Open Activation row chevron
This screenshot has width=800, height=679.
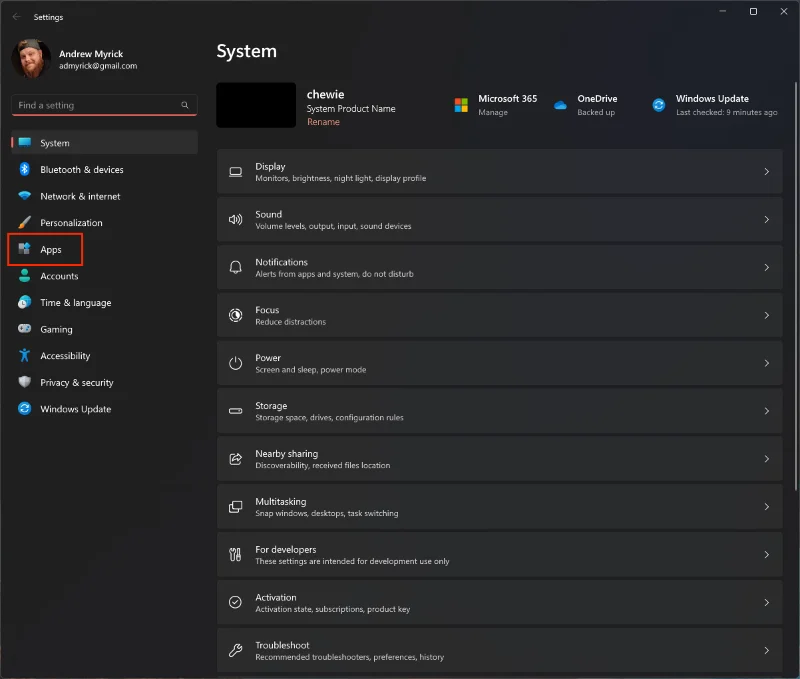766,602
